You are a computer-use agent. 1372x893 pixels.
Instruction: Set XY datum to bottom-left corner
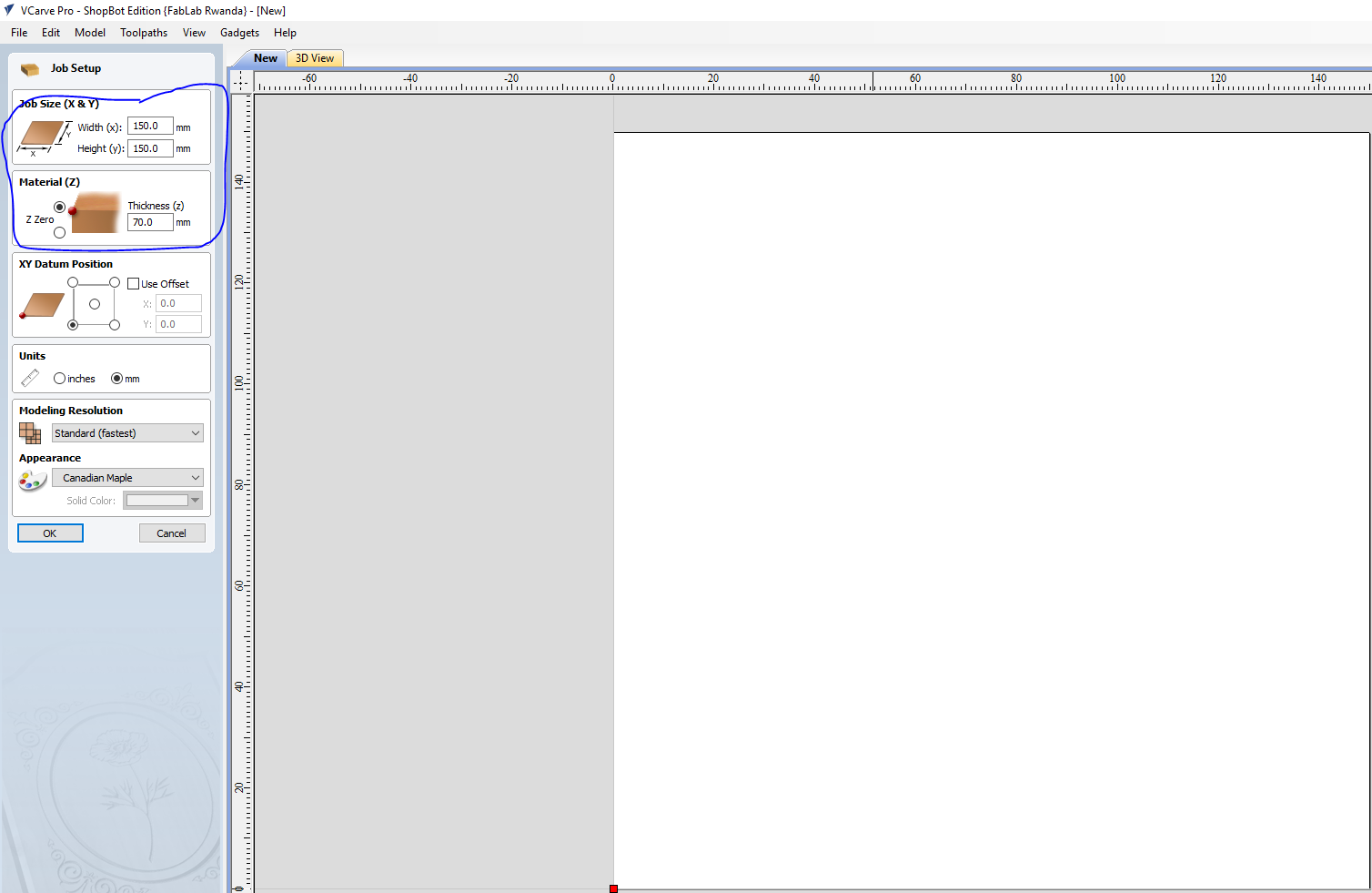[73, 325]
